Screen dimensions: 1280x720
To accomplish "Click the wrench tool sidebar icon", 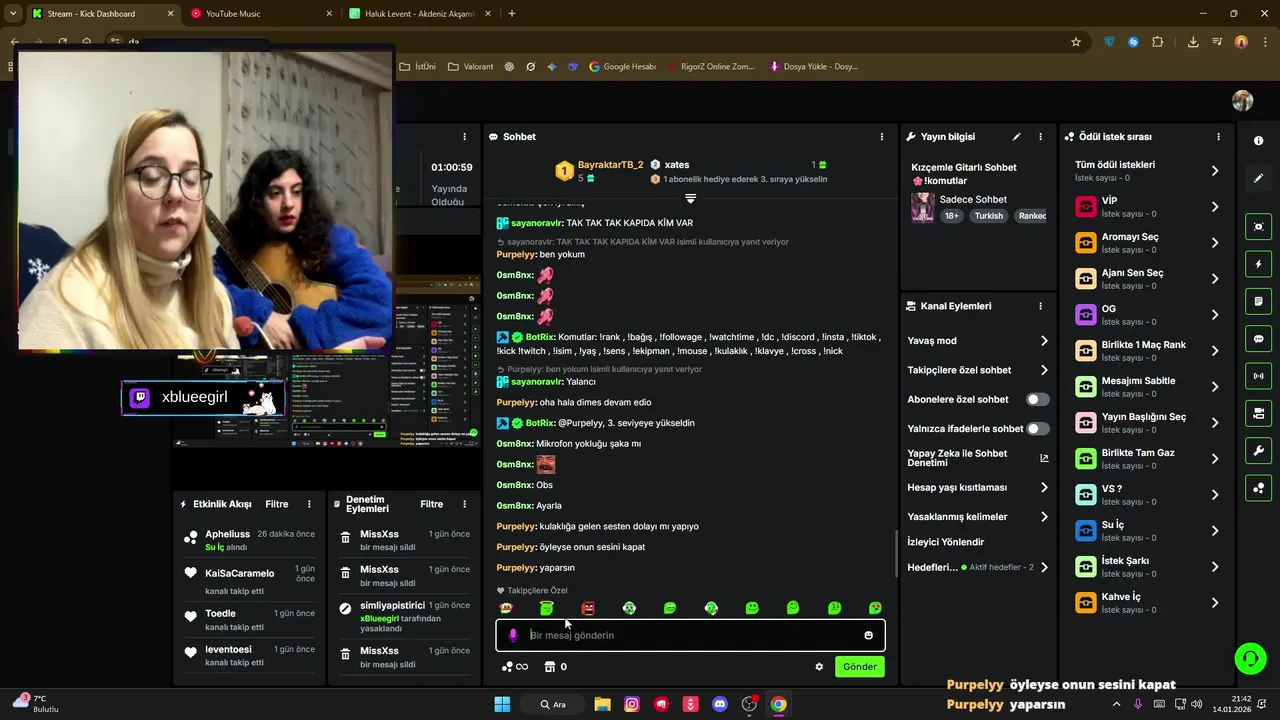I will (x=1258, y=451).
